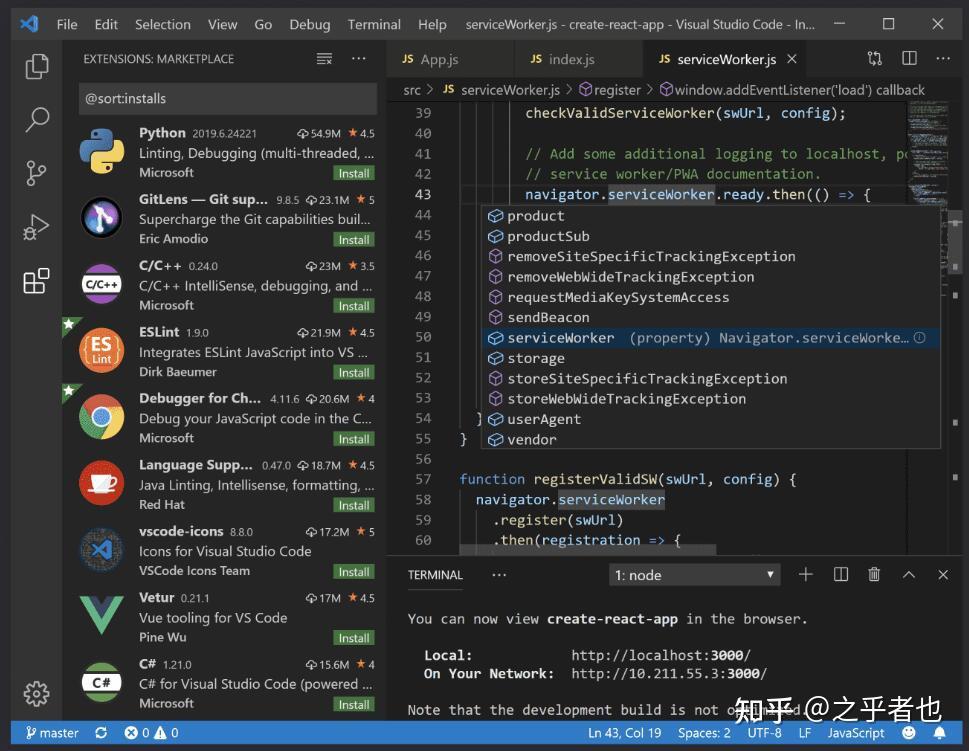Install the C/C++ extension
This screenshot has height=751, width=969.
coord(353,306)
